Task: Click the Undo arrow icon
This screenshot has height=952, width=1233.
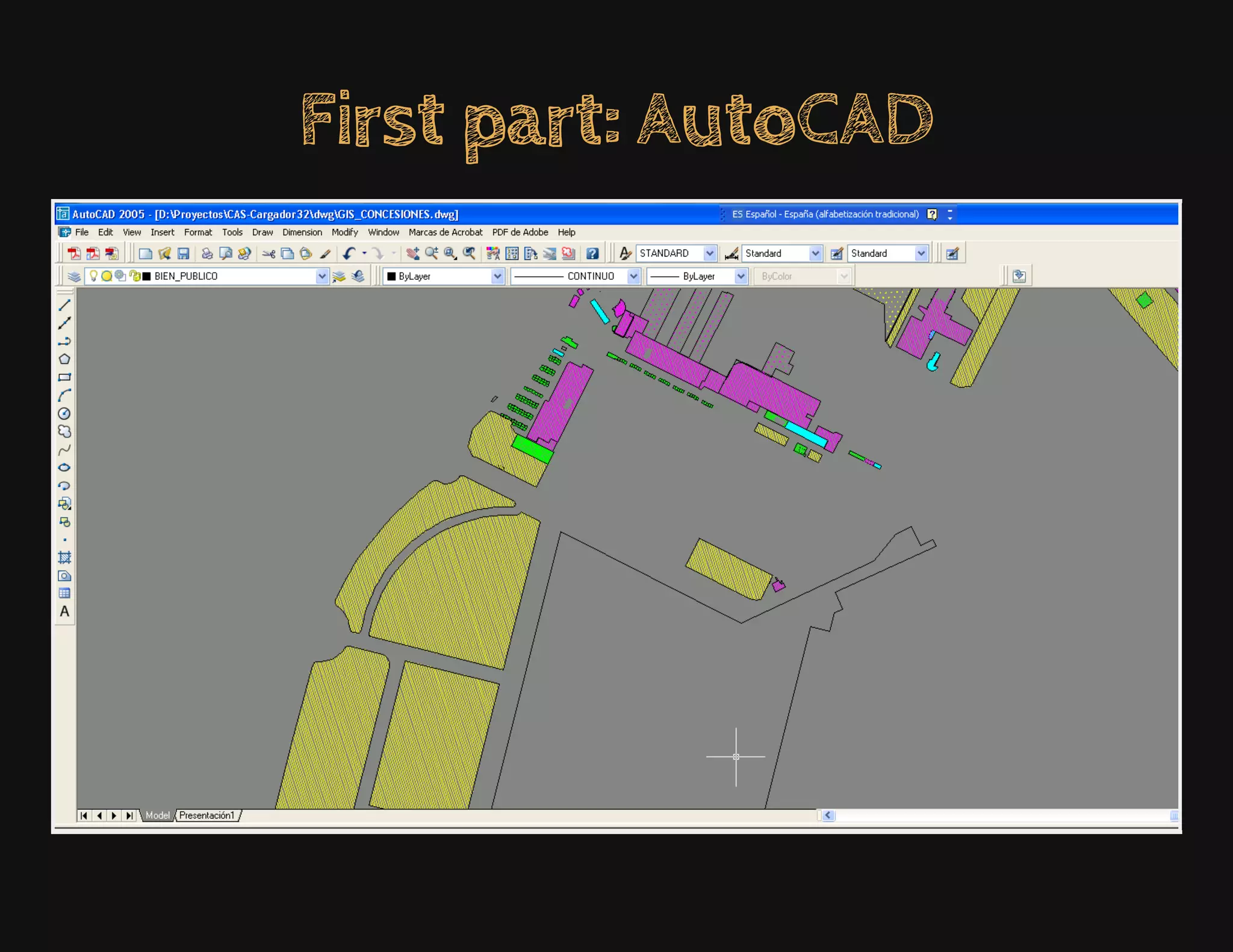Action: pos(349,253)
